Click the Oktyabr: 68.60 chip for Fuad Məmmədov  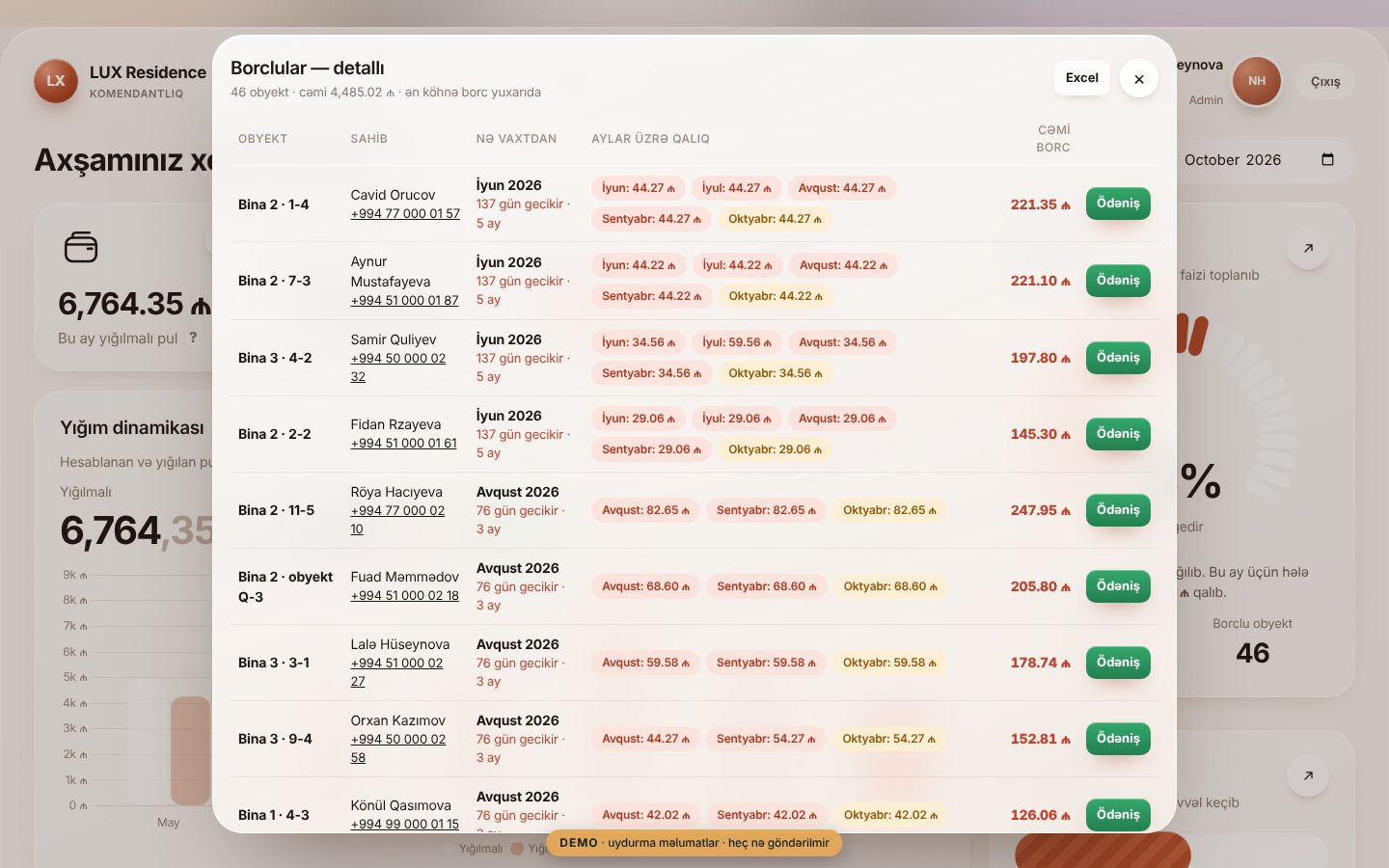pyautogui.click(x=890, y=586)
